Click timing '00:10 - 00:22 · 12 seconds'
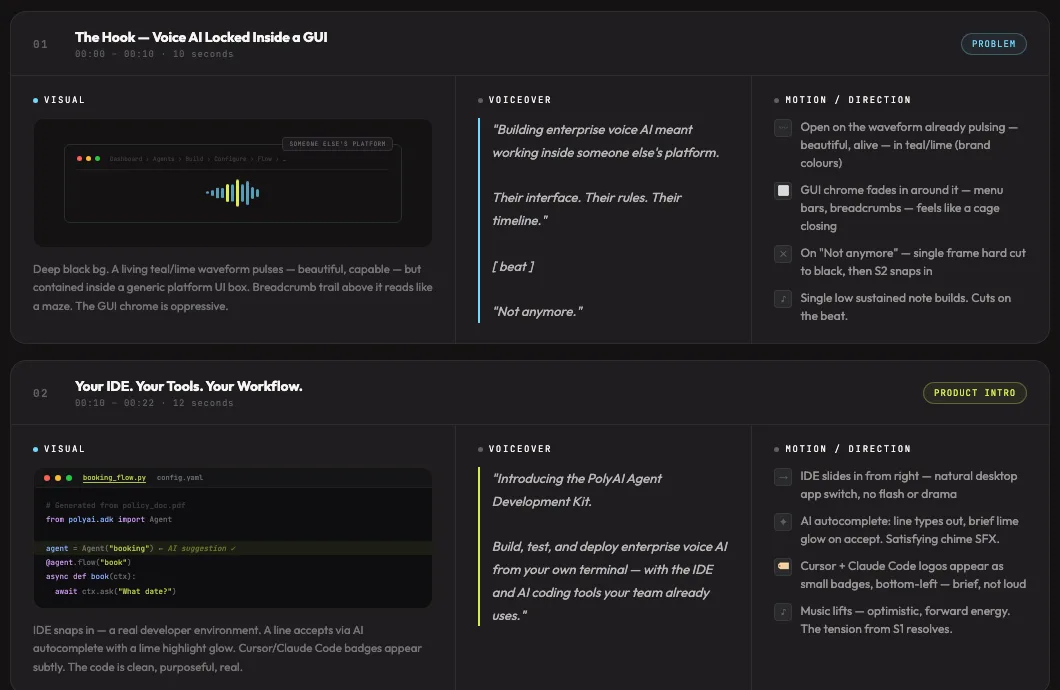 [x=154, y=403]
